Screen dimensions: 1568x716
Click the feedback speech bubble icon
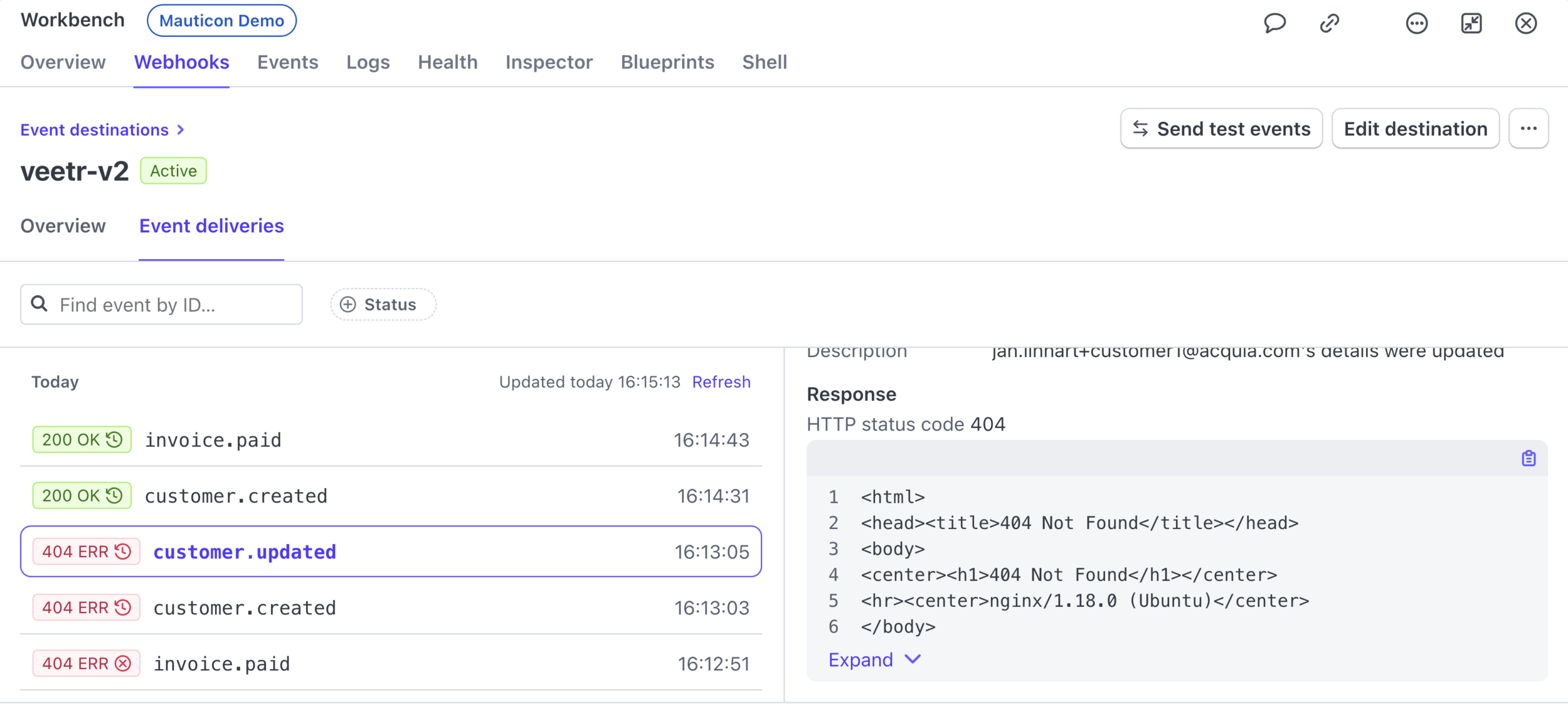(x=1274, y=23)
